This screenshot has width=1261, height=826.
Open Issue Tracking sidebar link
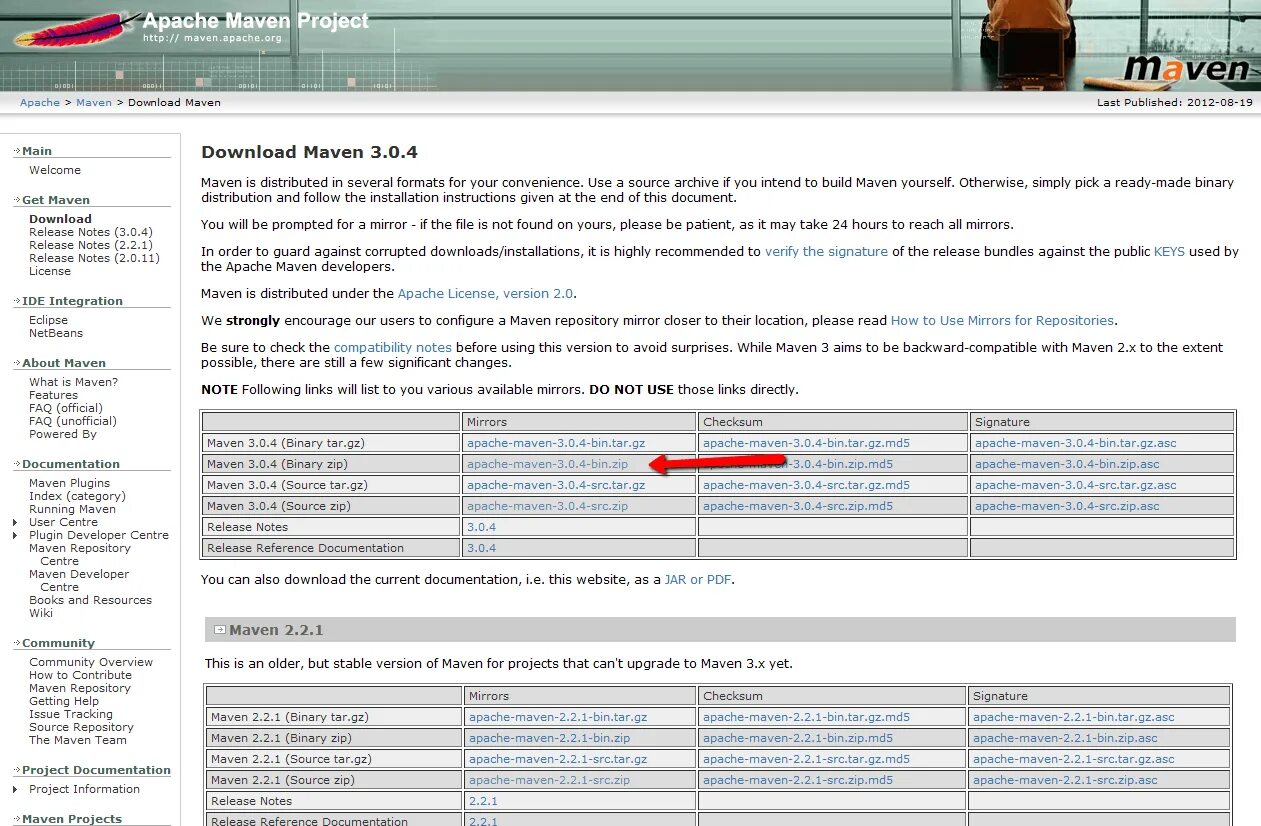pyautogui.click(x=71, y=714)
